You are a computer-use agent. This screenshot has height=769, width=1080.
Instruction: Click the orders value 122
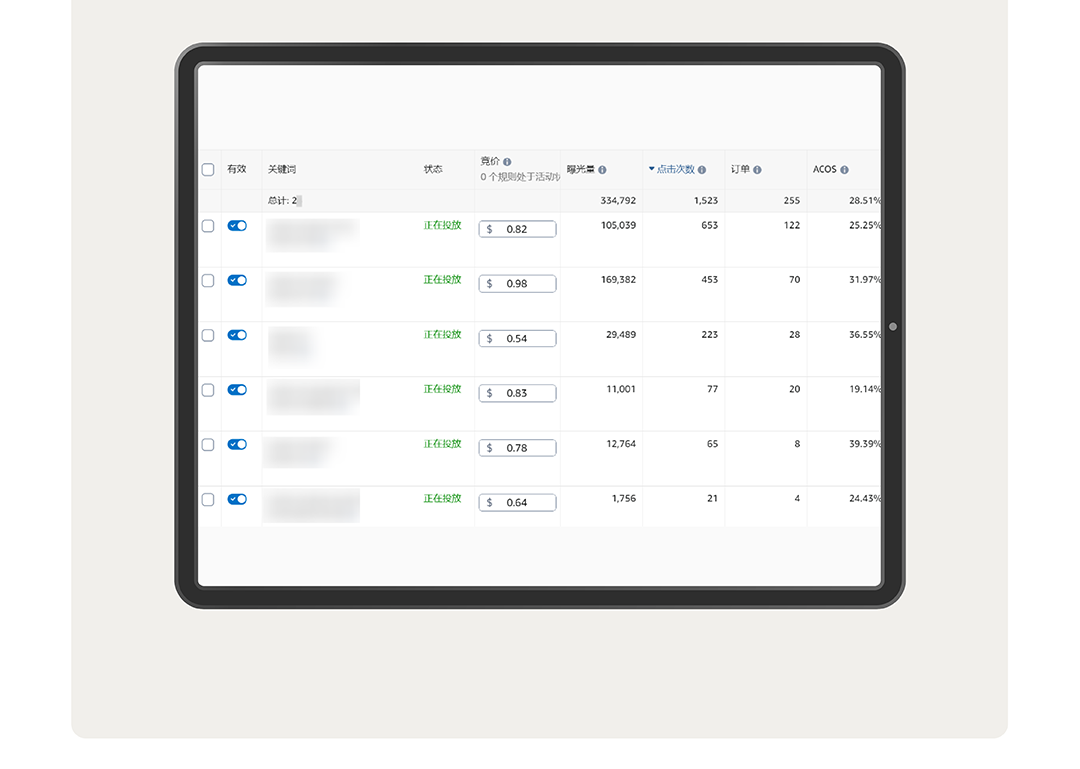[792, 225]
